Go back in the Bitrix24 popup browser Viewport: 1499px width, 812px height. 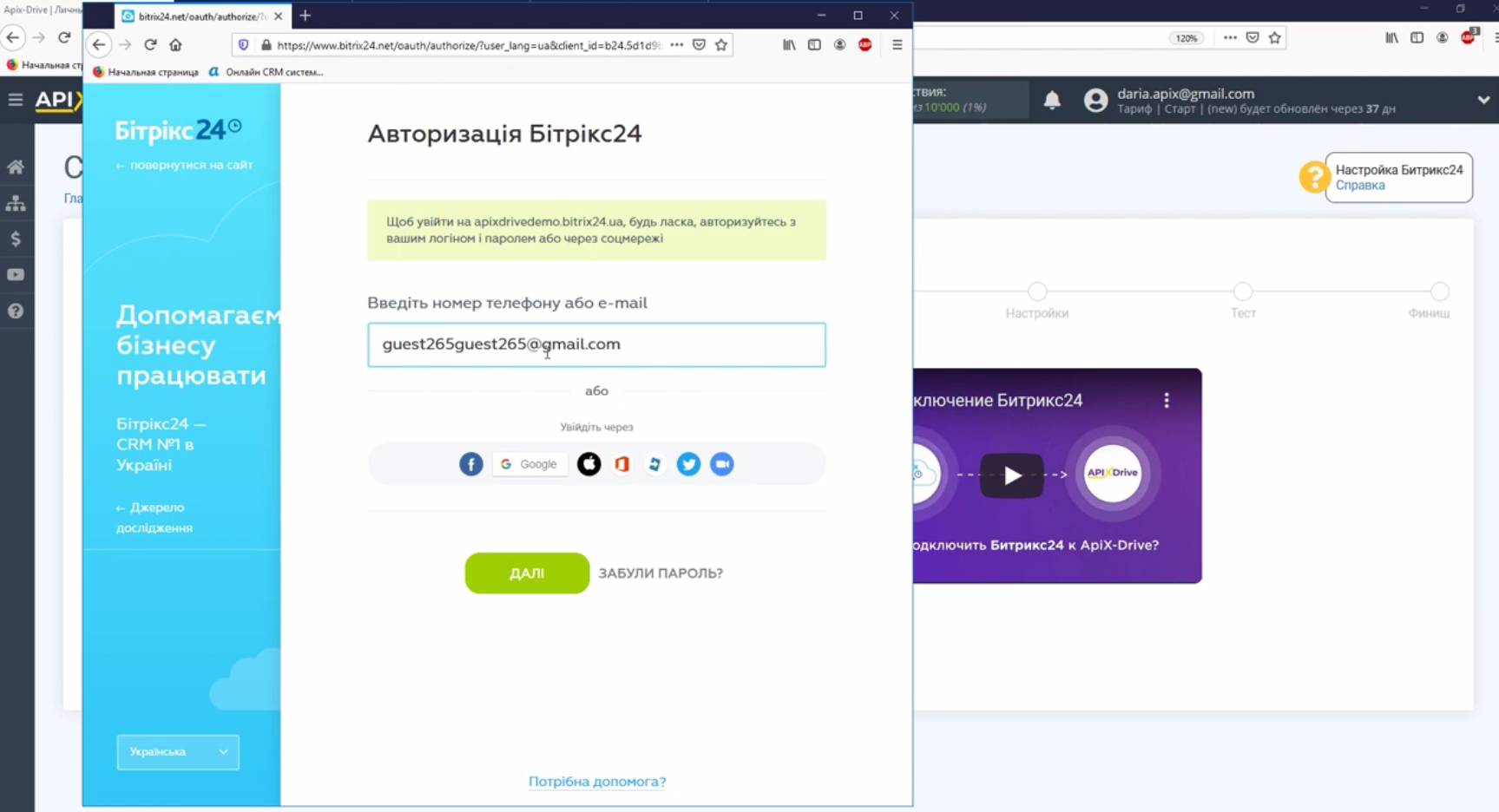(x=99, y=45)
